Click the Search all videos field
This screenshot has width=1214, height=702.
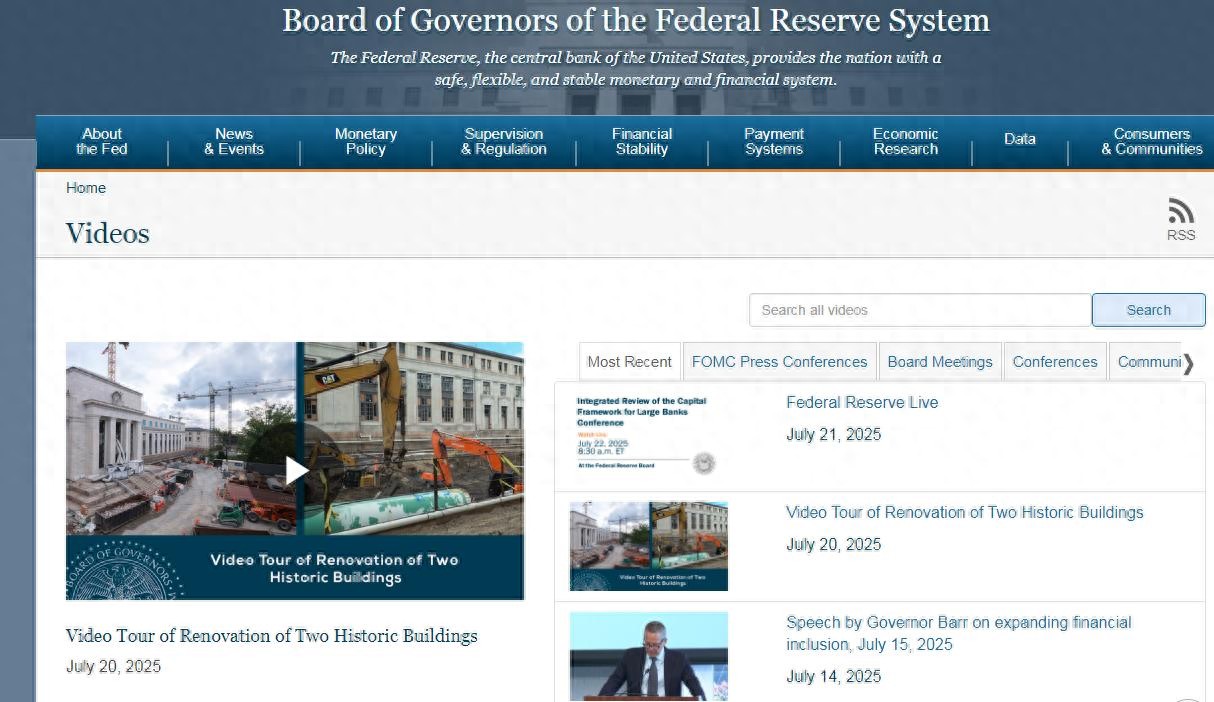[x=920, y=310]
